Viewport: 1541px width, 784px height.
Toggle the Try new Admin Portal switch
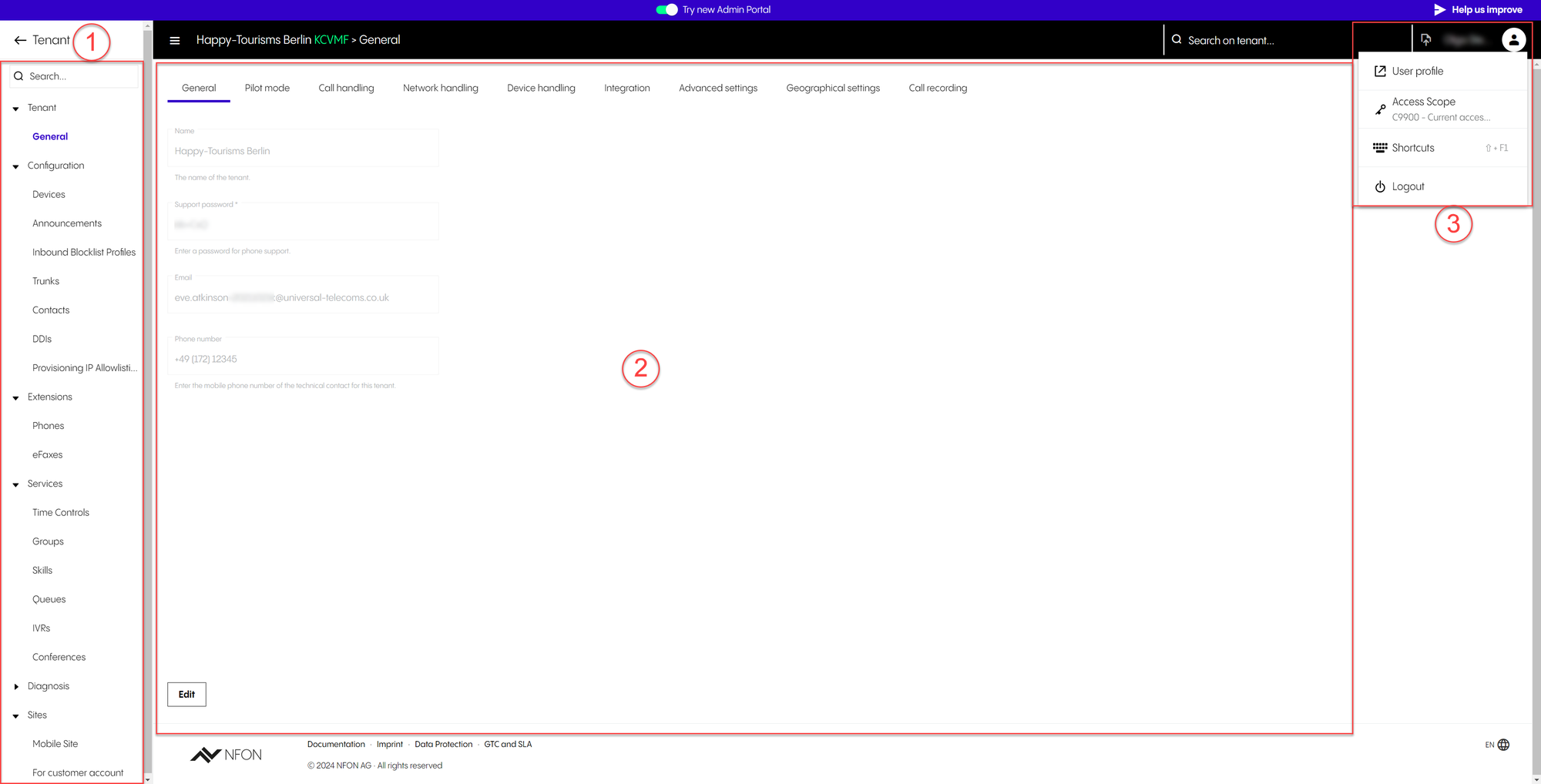[666, 10]
